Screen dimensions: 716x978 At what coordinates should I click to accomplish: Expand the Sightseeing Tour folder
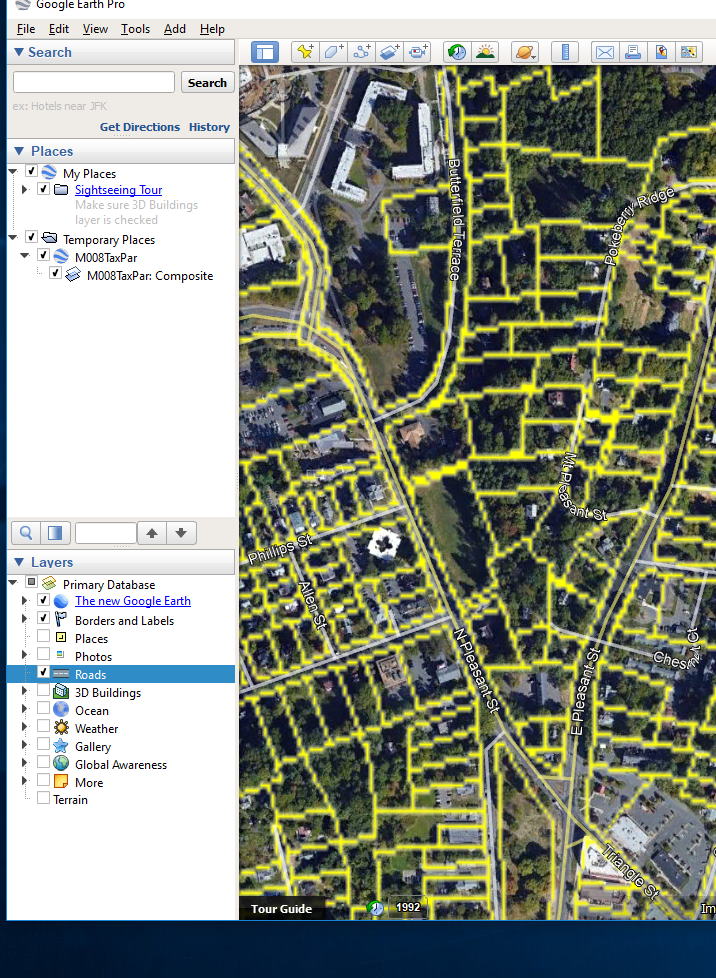click(25, 190)
